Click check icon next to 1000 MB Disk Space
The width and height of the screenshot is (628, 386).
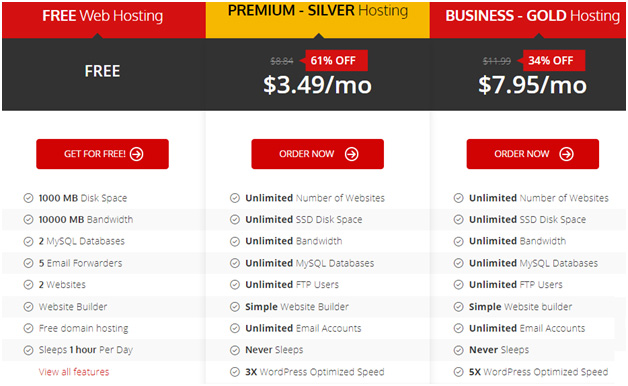28,198
